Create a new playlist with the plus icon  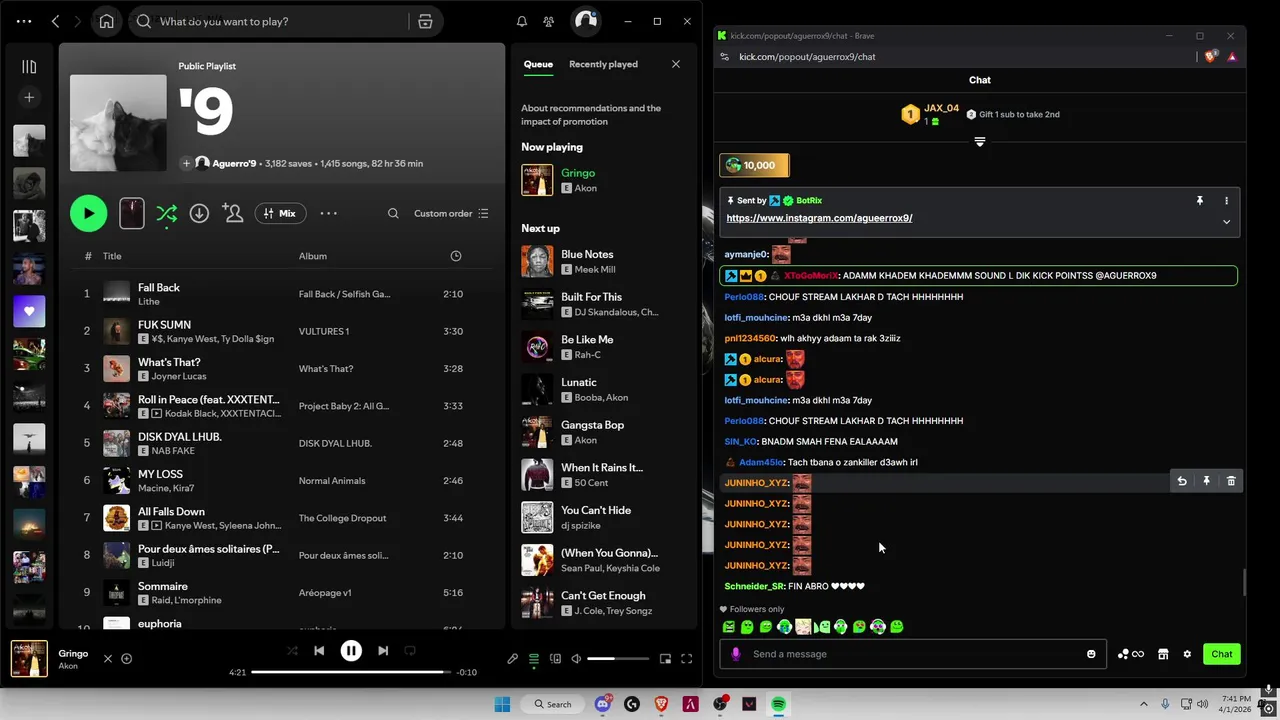pyautogui.click(x=29, y=97)
